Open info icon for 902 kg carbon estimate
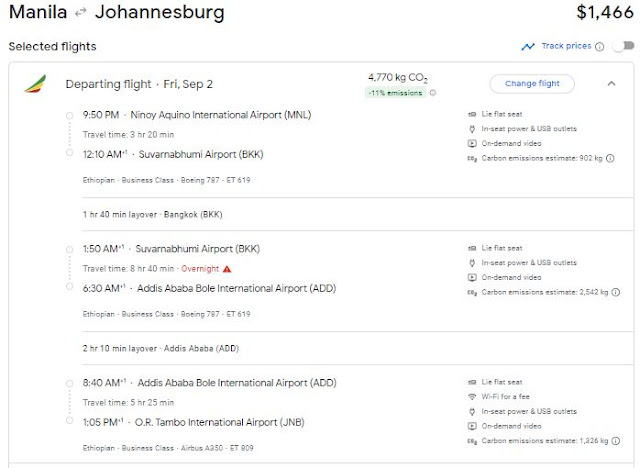This screenshot has width=640, height=468. click(x=610, y=158)
